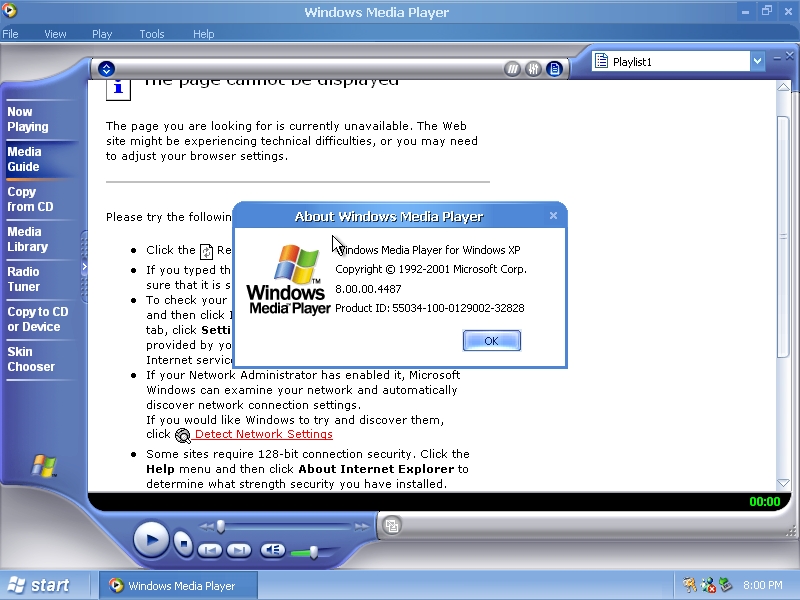The height and width of the screenshot is (600, 800).
Task: Open the Tools menu
Action: pyautogui.click(x=152, y=34)
